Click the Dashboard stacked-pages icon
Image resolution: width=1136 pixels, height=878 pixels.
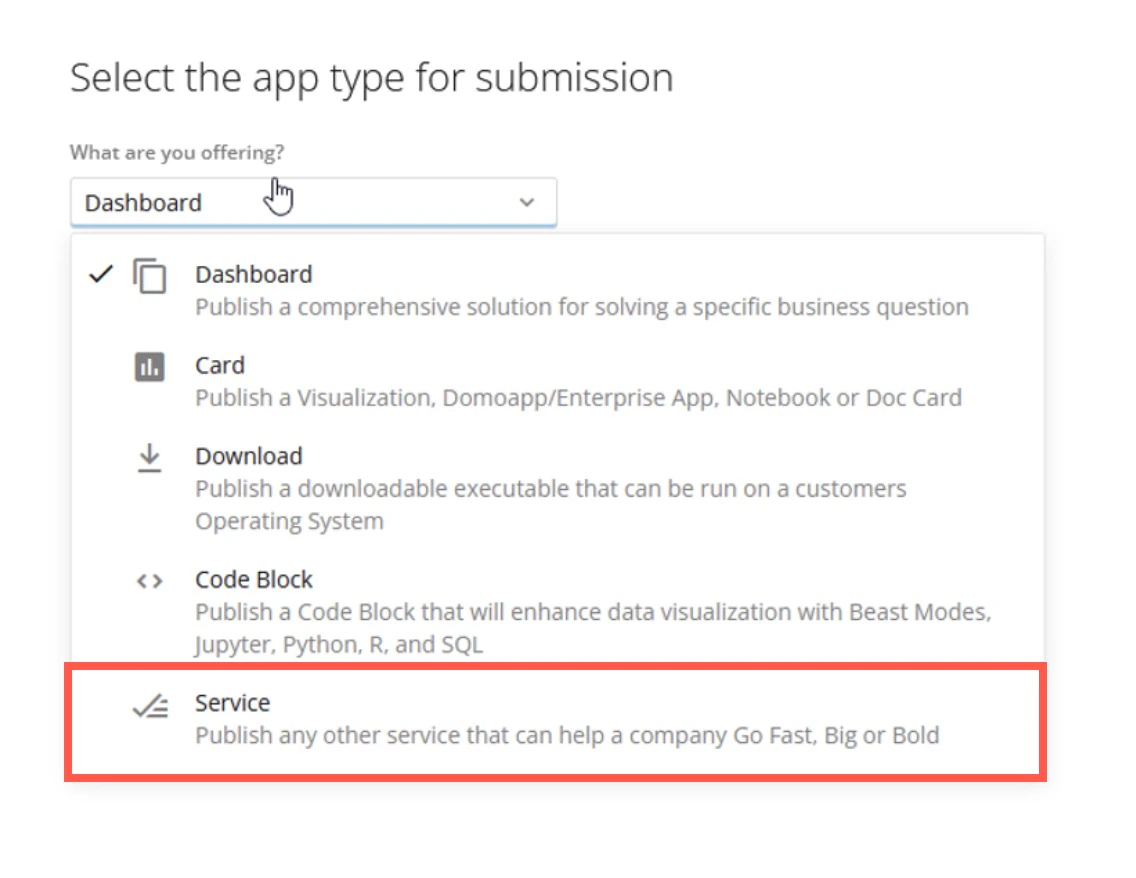(150, 275)
